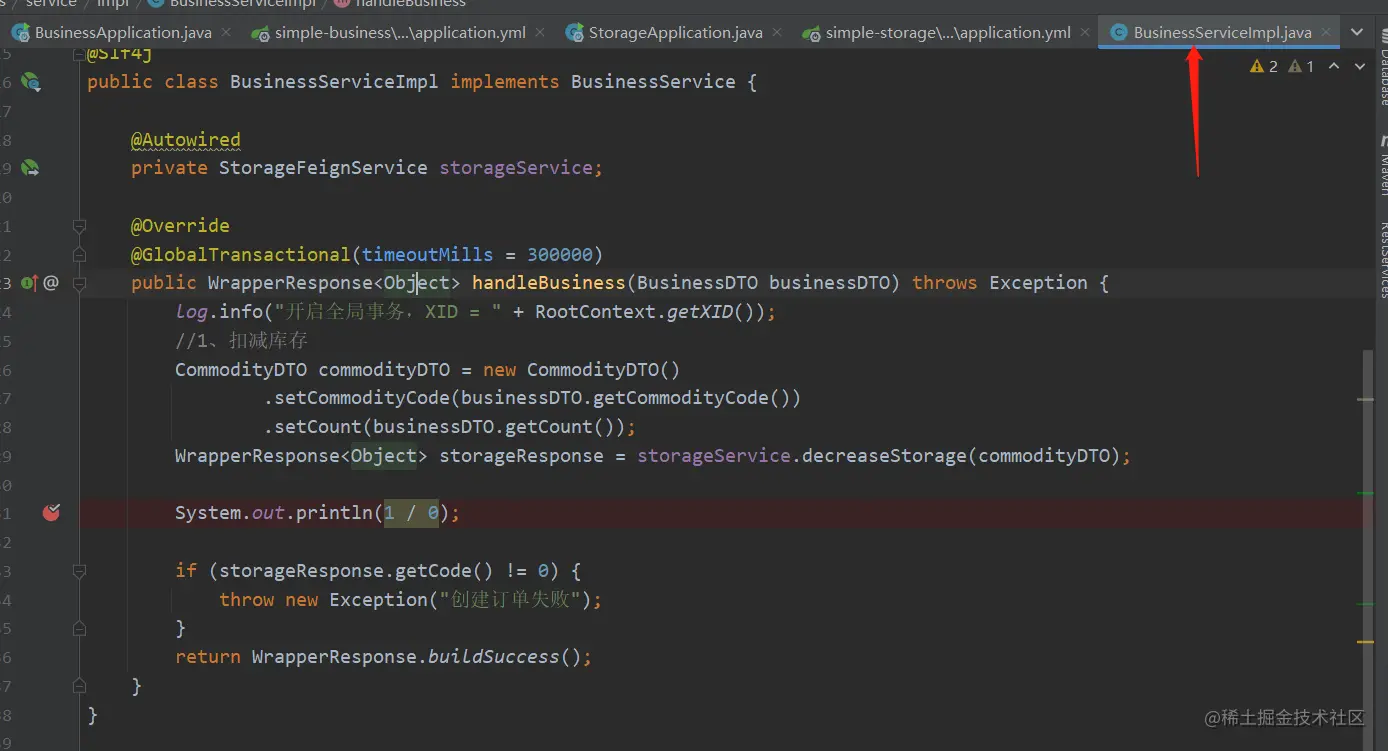Click Spring icon on BusinessApplication.java tab

[20, 33]
